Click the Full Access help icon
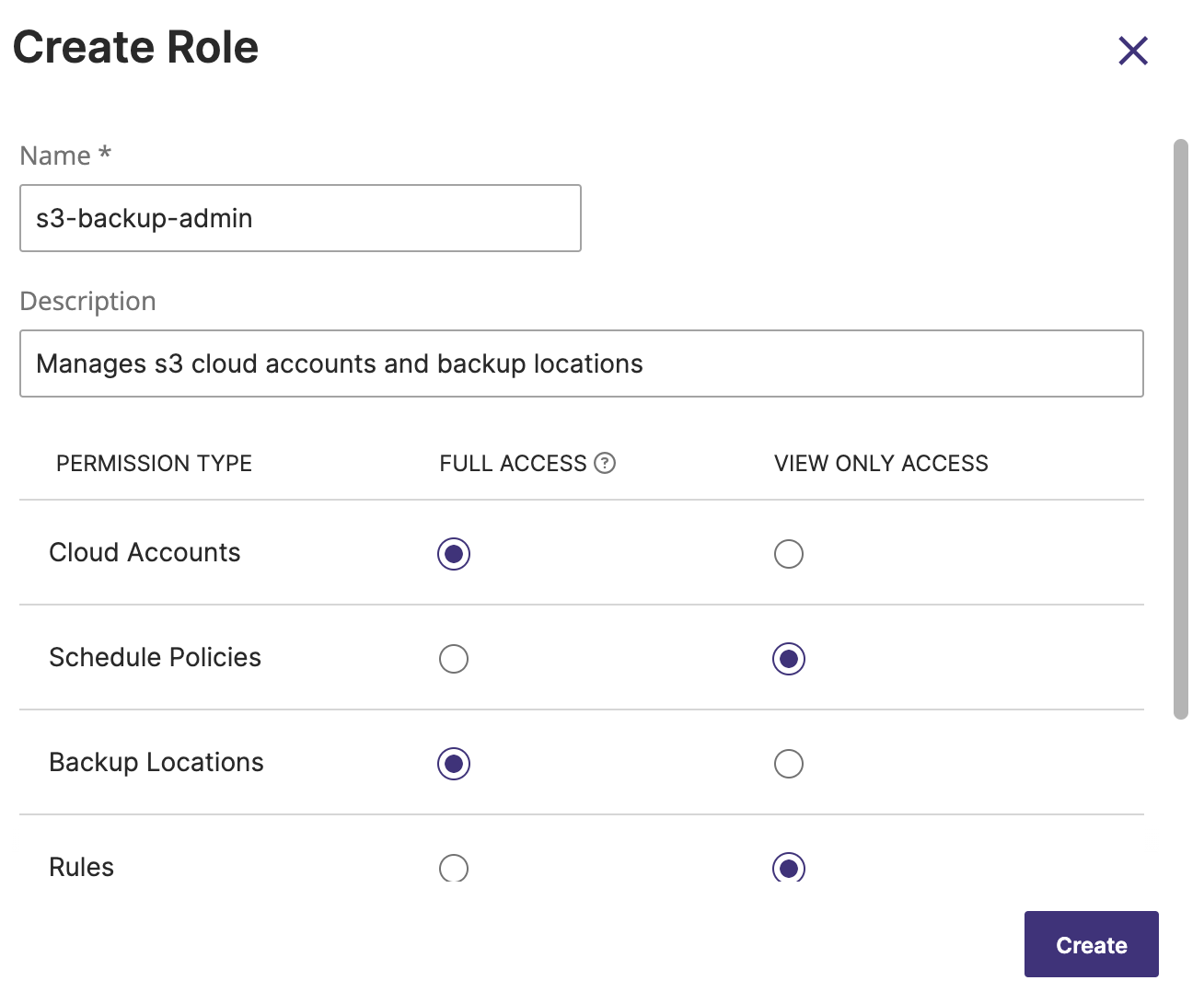 [x=605, y=463]
